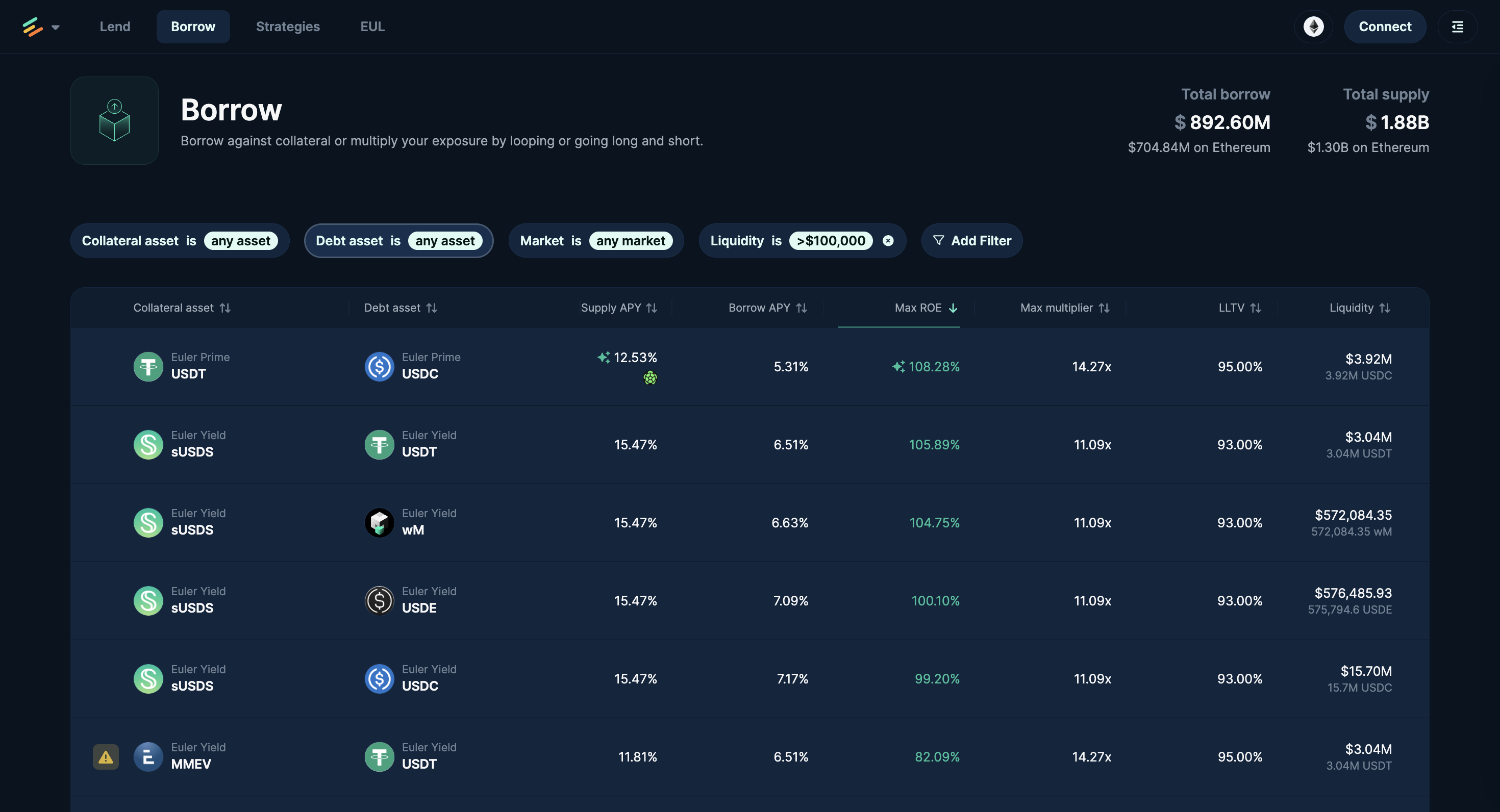Go to the Strategies tab
1500x812 pixels.
(x=288, y=27)
